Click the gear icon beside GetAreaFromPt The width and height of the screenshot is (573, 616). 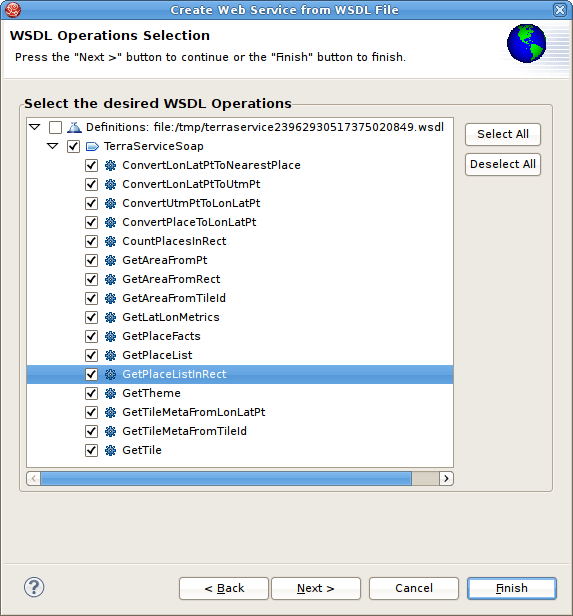[110, 260]
